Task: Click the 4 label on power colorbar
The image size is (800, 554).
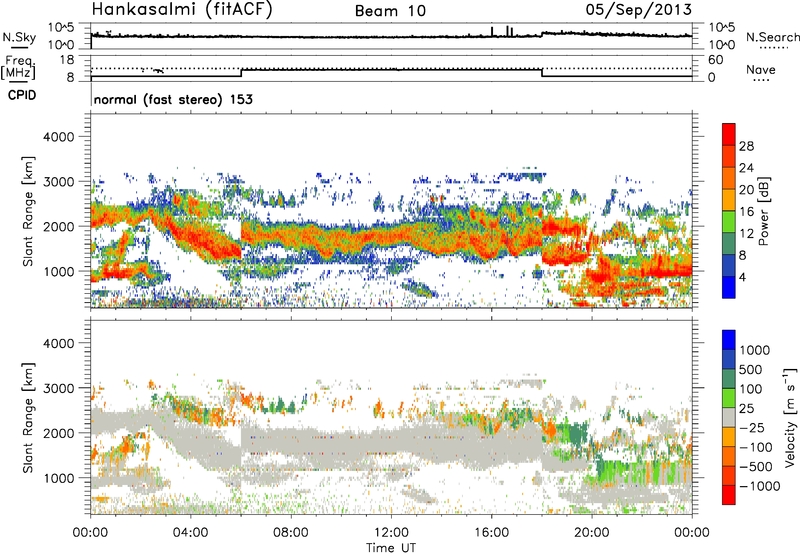Action: (x=742, y=278)
